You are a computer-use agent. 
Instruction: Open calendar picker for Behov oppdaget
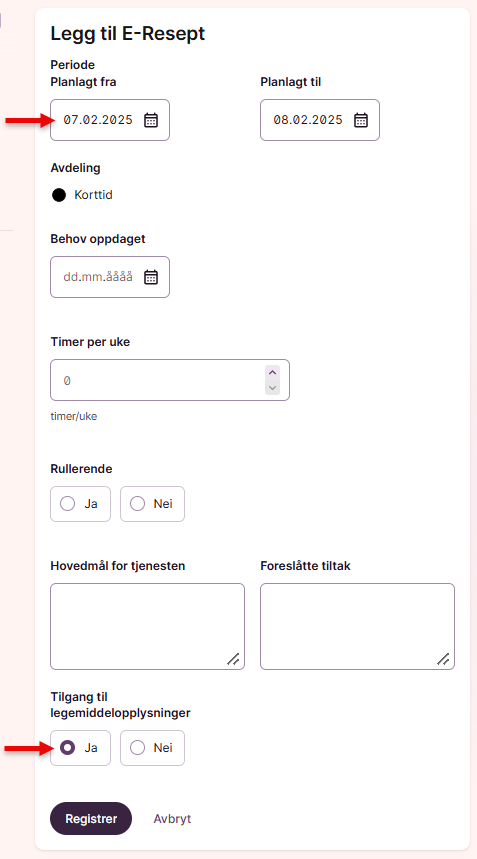[151, 277]
